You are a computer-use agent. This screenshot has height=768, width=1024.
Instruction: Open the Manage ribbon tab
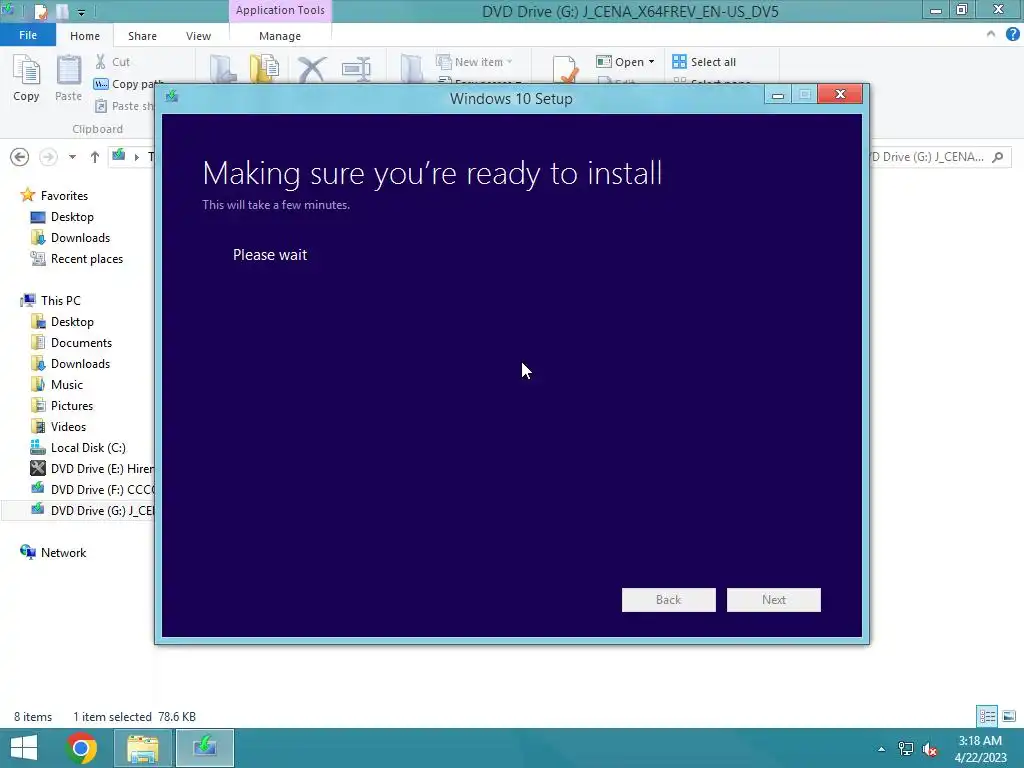click(280, 36)
